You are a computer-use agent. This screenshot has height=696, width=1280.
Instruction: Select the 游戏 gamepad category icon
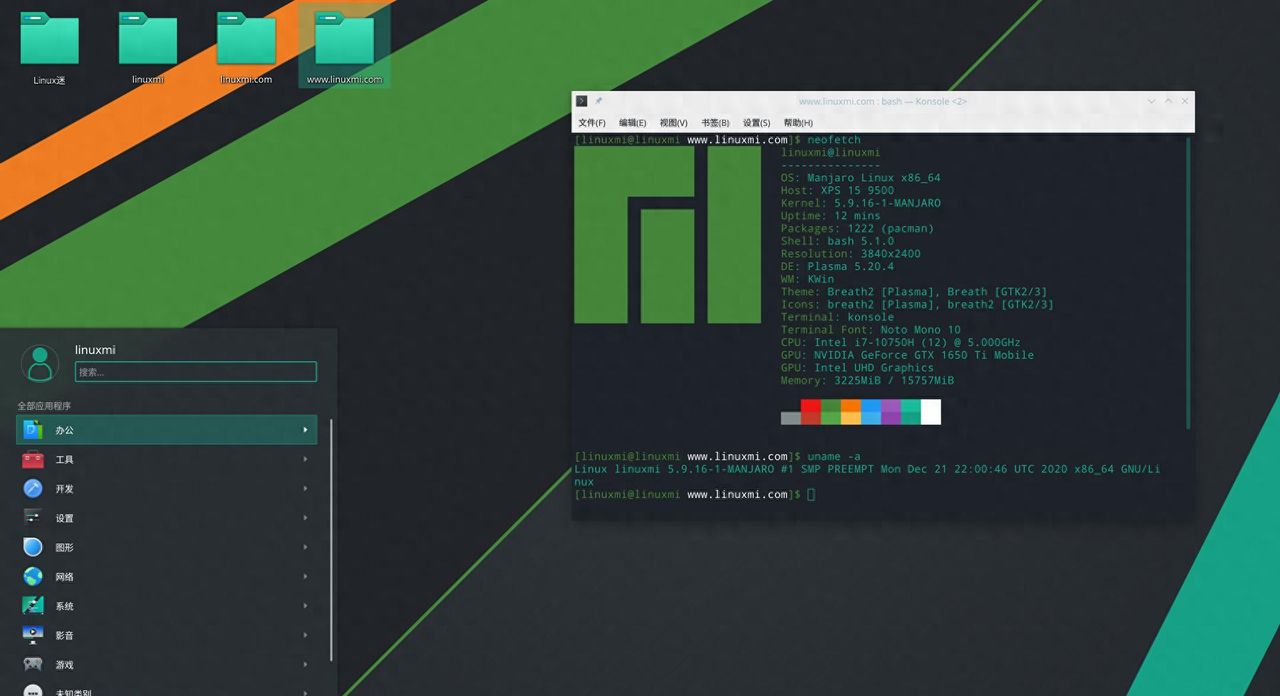tap(32, 664)
